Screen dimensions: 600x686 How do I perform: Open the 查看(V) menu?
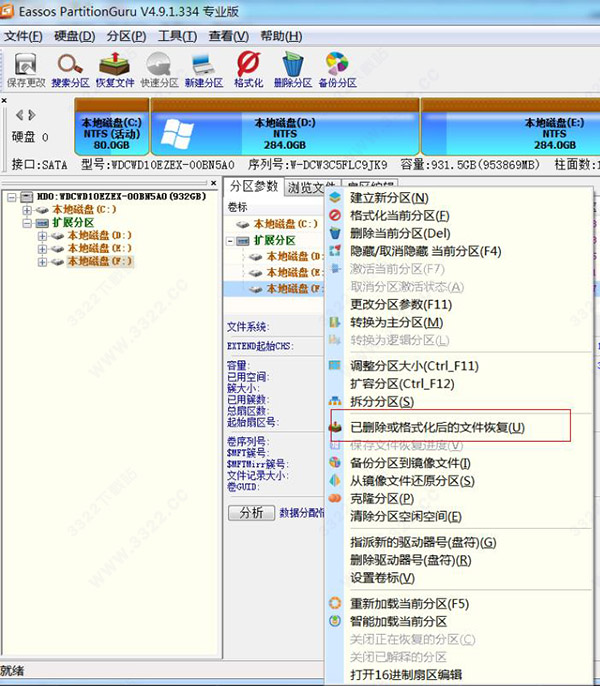(x=228, y=36)
